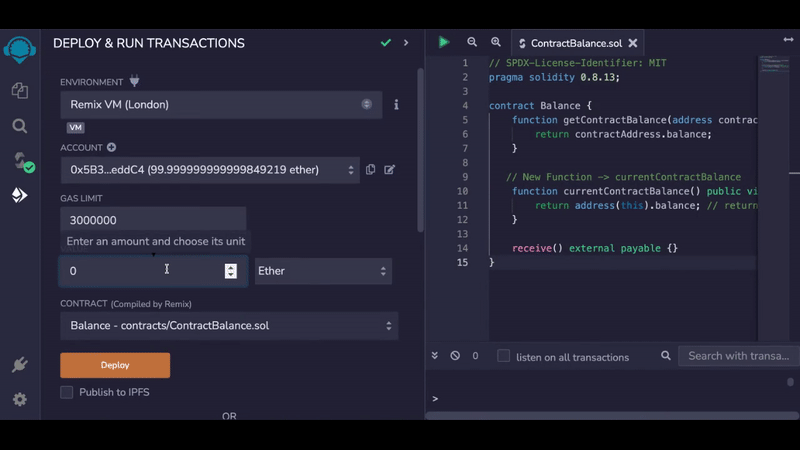
Task: Enable Publish to IPFS checkbox
Action: [x=67, y=392]
